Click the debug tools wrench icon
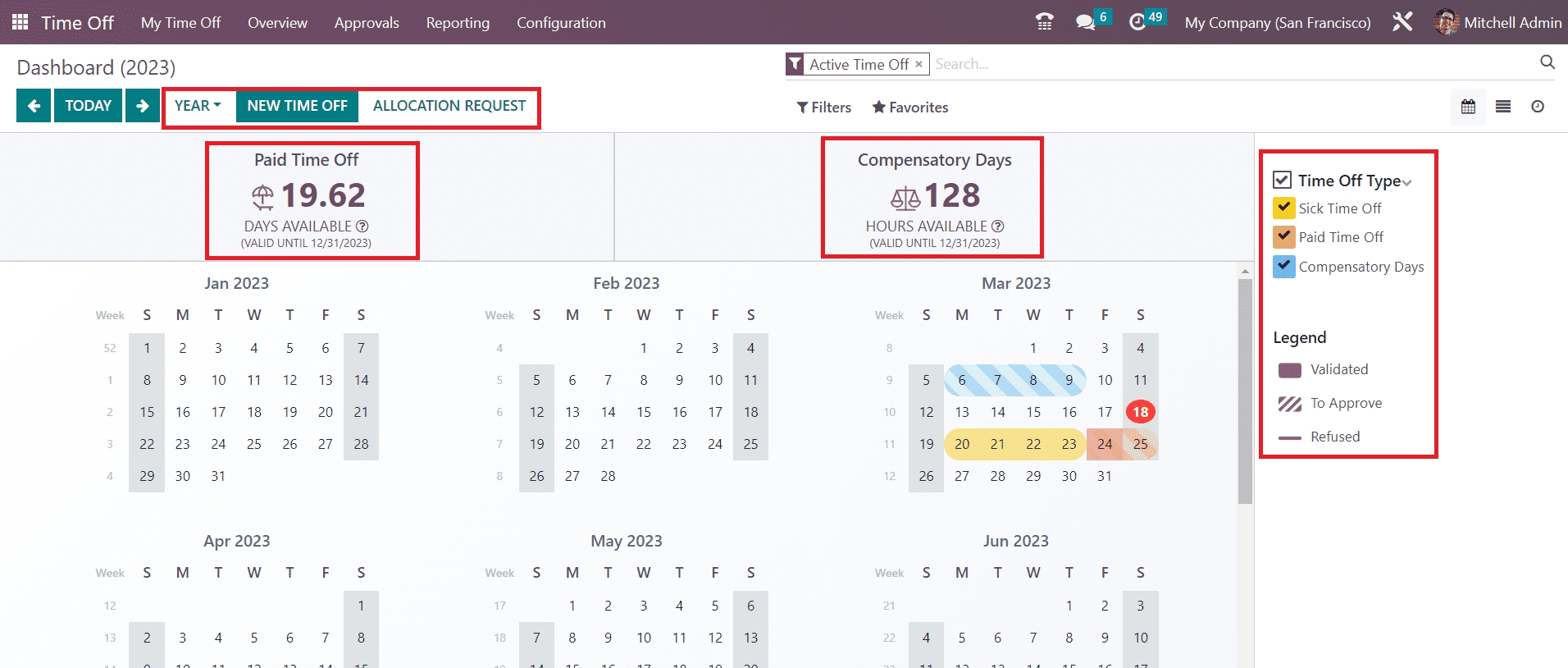 coord(1402,22)
